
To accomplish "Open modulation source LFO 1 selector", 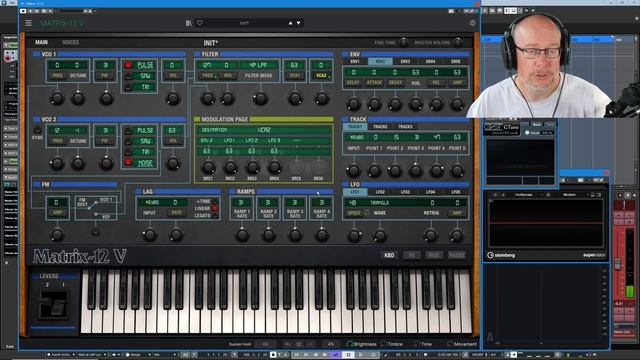I will (x=229, y=140).
